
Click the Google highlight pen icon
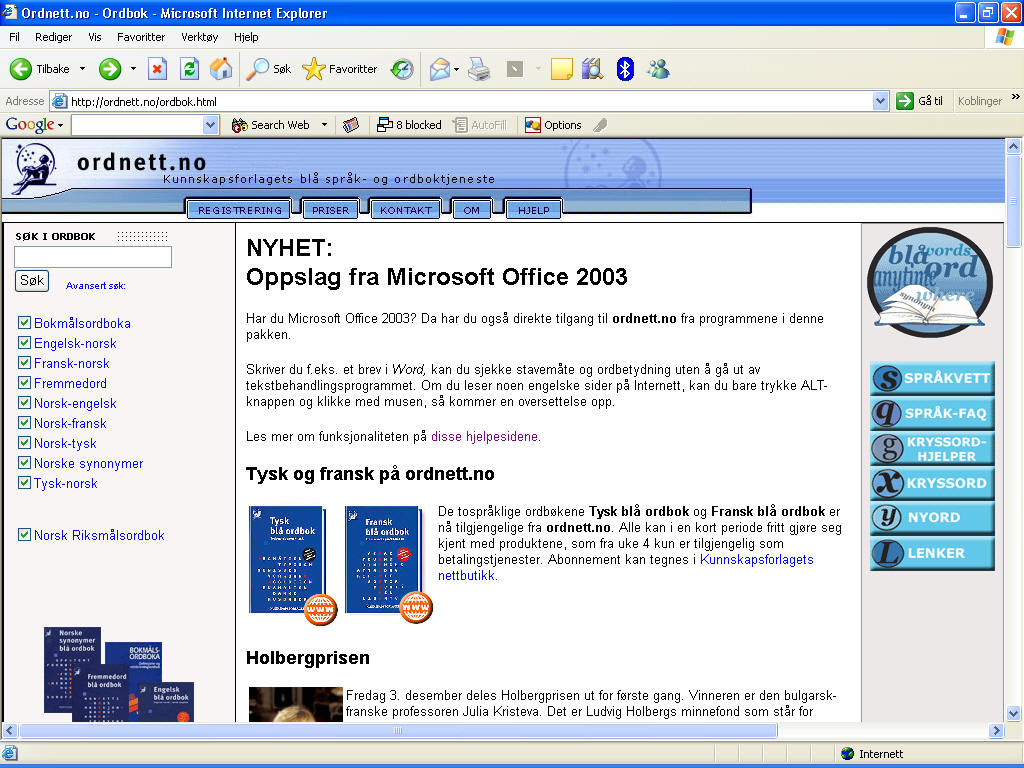click(x=600, y=125)
